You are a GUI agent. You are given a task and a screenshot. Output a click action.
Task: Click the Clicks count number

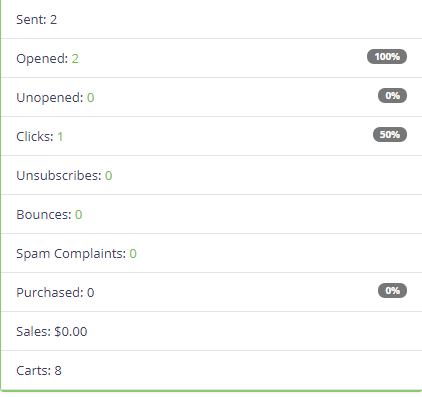60,137
